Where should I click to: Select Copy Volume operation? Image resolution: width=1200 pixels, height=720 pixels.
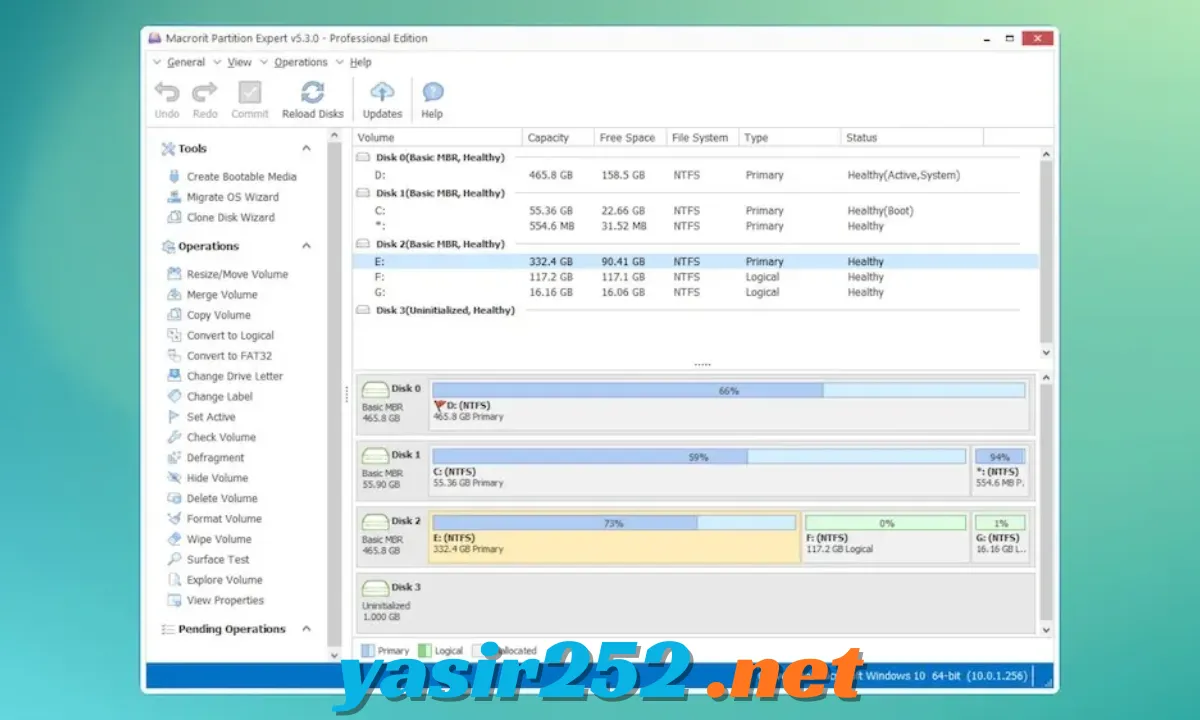click(219, 315)
